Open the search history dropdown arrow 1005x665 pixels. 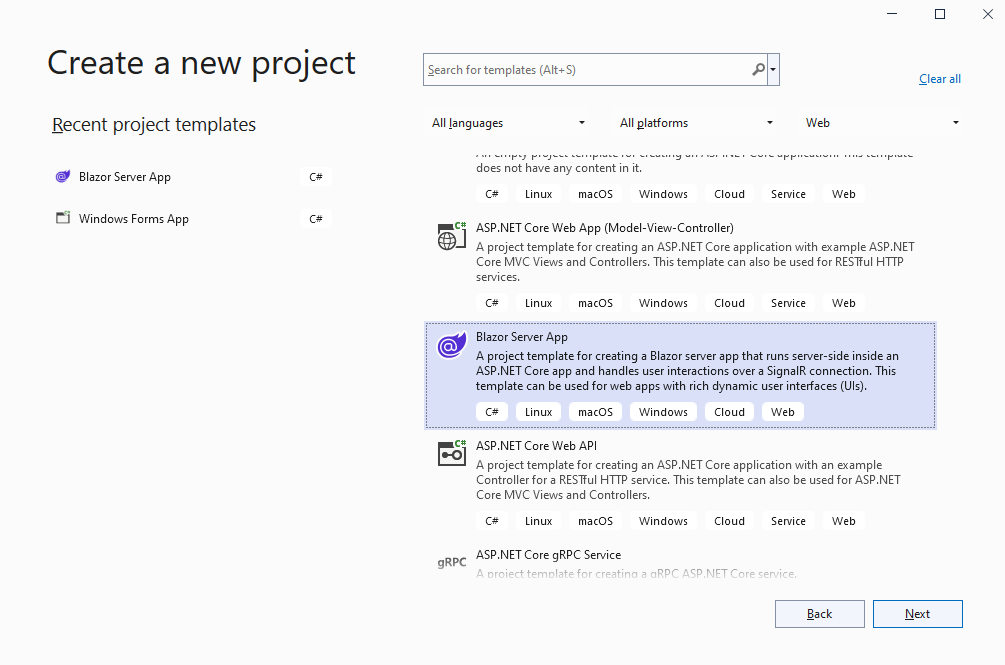(x=773, y=70)
